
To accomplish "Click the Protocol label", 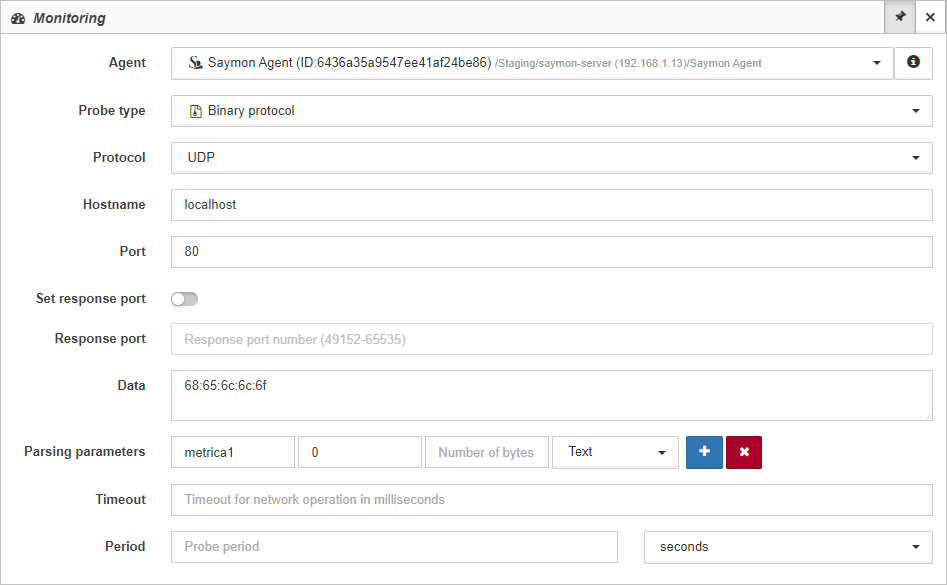I will [x=119, y=158].
